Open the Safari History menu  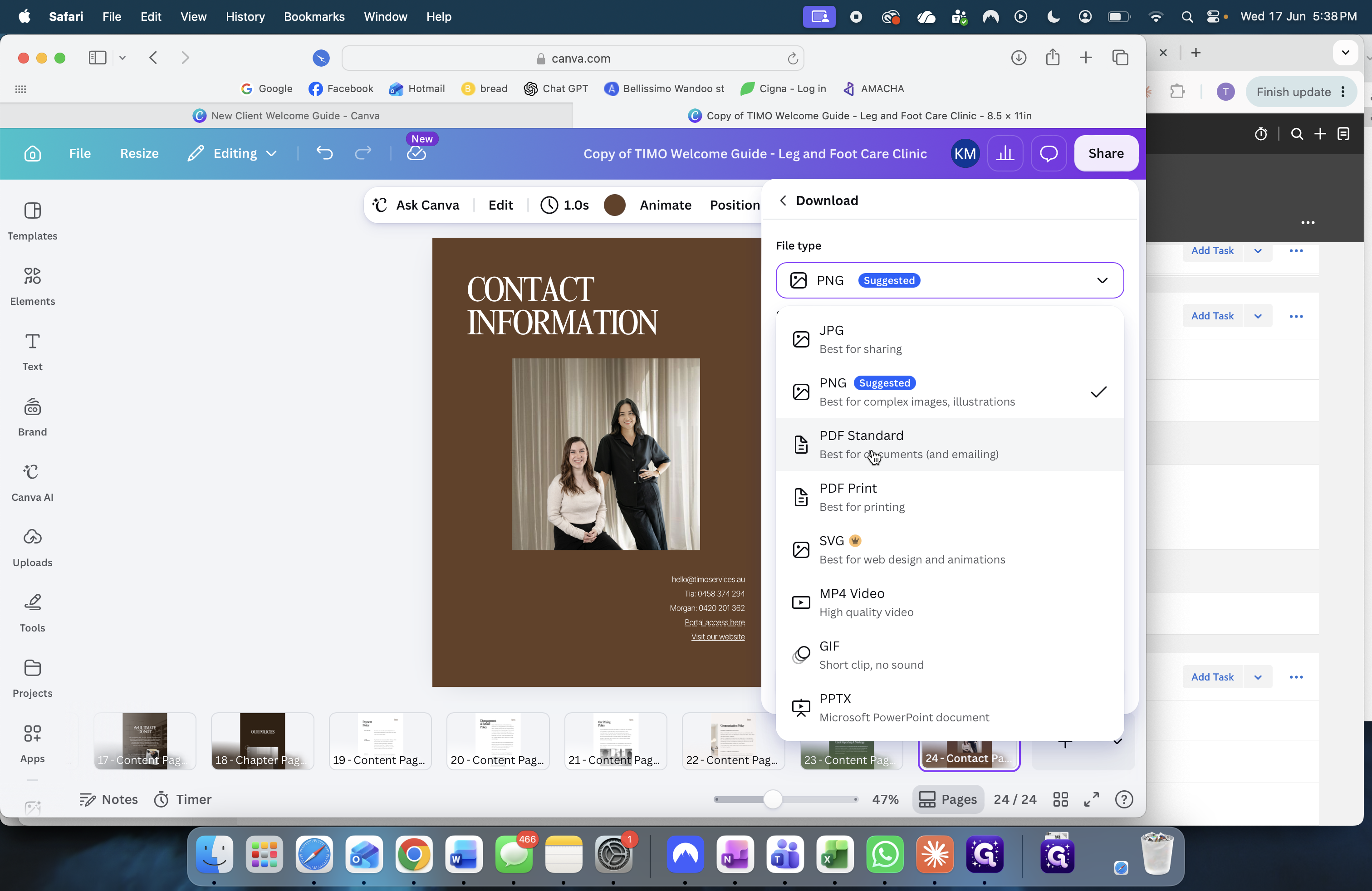pyautogui.click(x=245, y=17)
